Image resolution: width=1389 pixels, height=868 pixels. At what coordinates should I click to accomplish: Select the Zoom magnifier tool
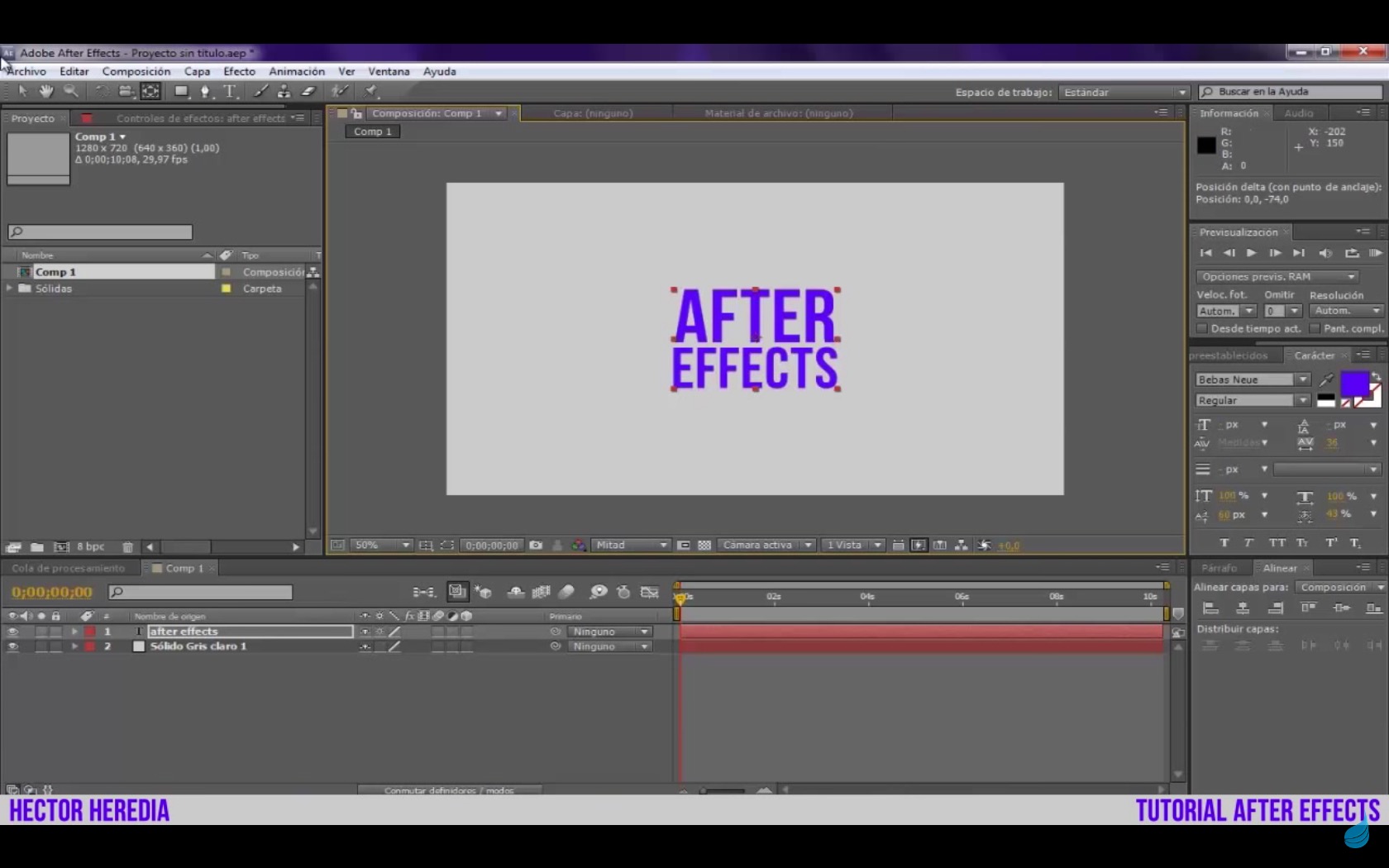click(71, 91)
